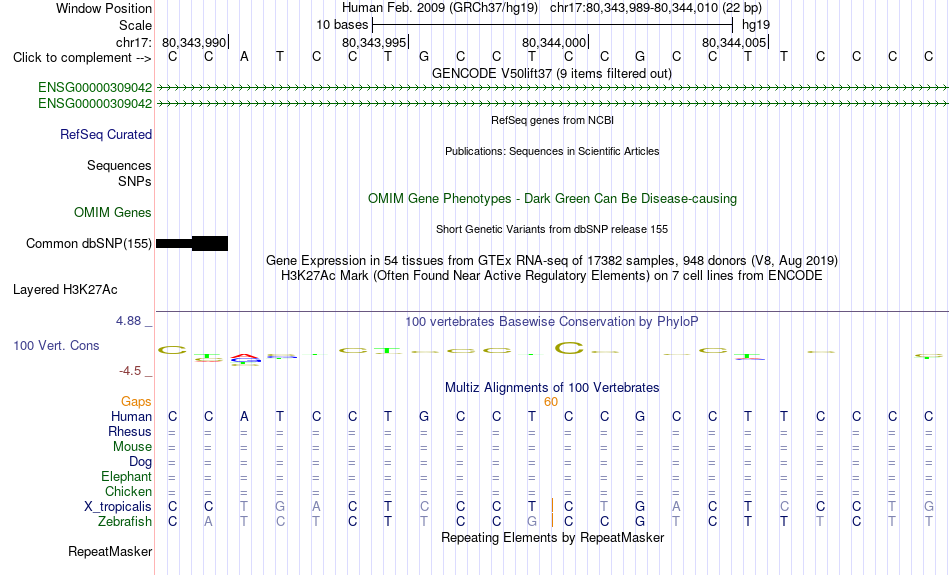
Task: Click the Elephant species row label
Action: tap(126, 477)
